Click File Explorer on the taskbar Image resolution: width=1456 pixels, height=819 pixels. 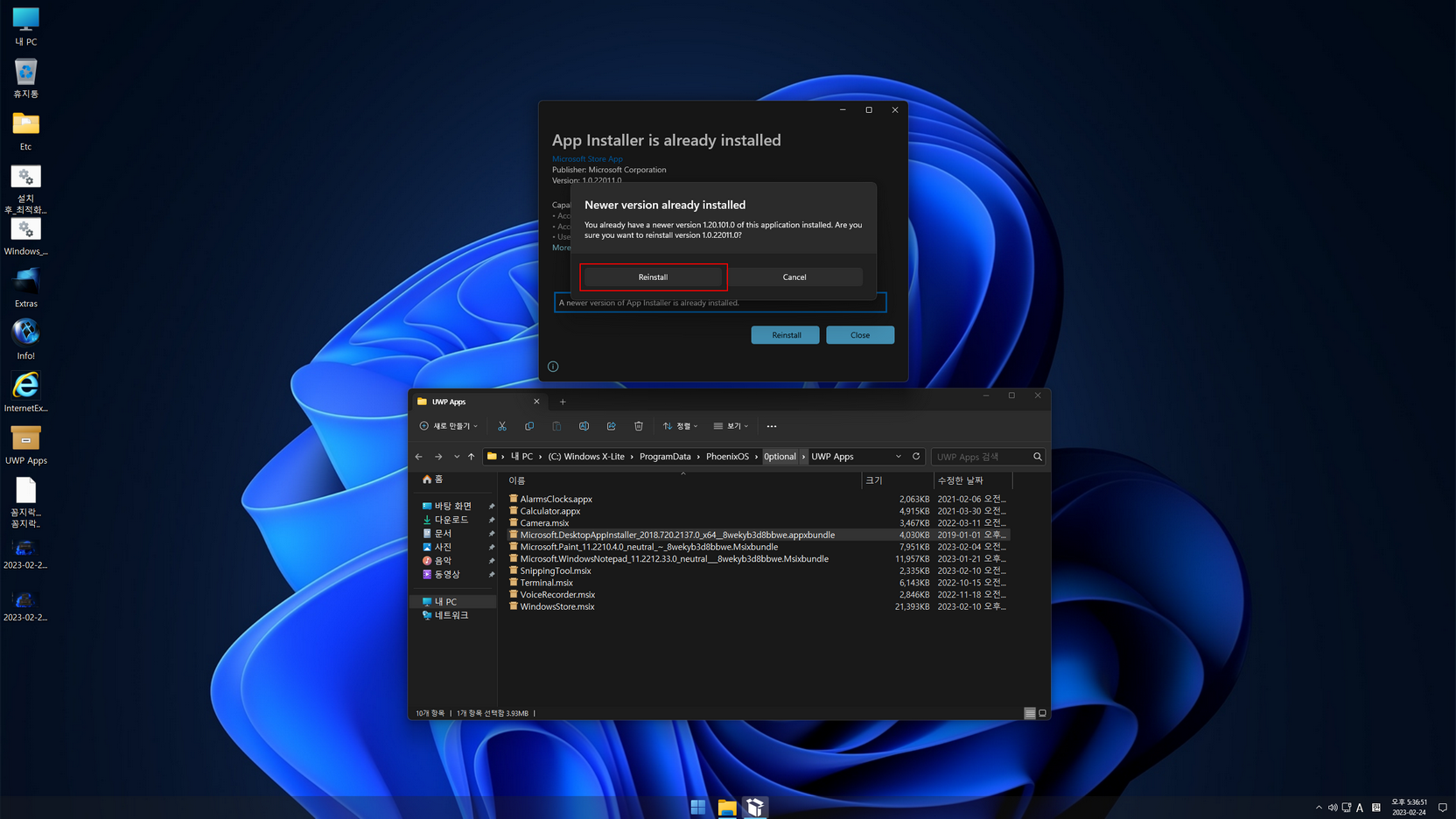click(727, 807)
